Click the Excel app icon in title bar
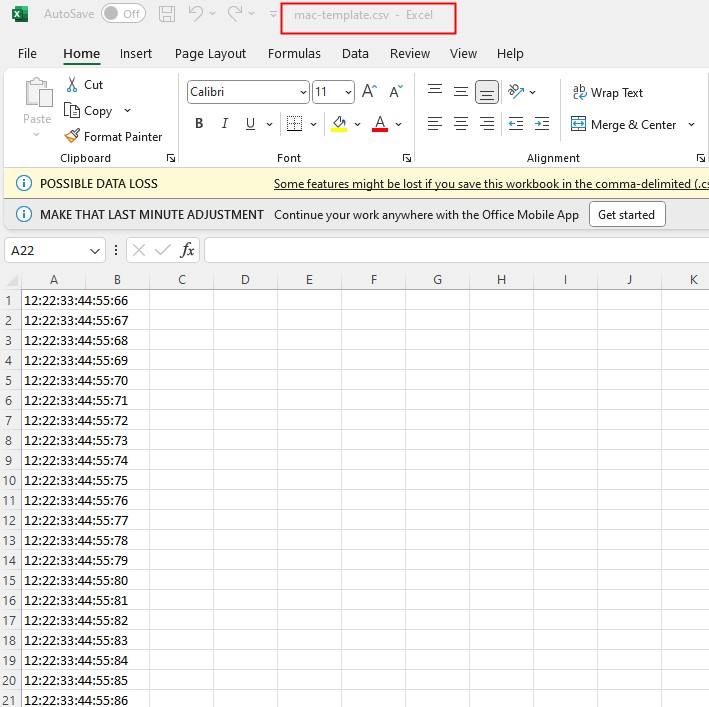 click(19, 14)
